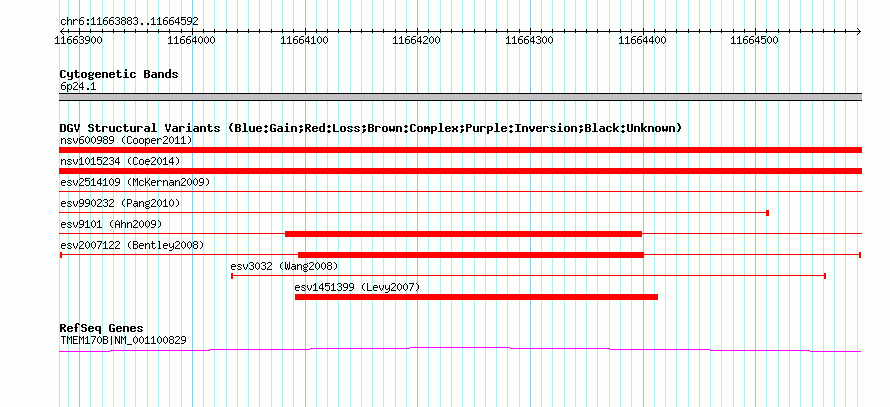The height and width of the screenshot is (407, 890).
Task: Click the esv2514109 (McKernan2009) label
Action: (135, 182)
